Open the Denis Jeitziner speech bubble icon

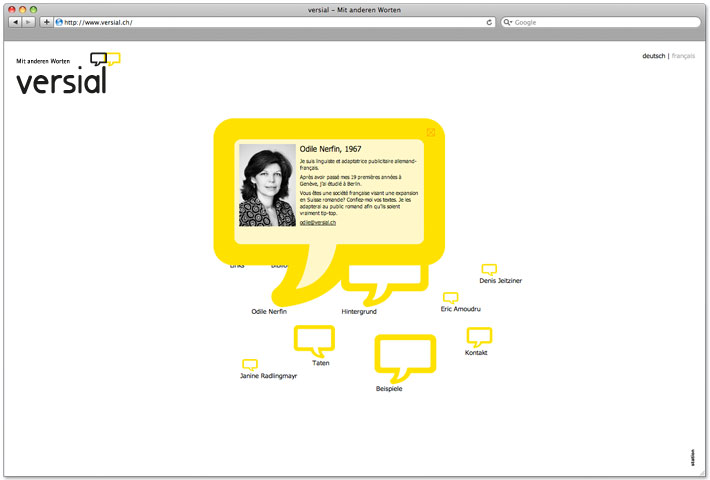point(489,270)
